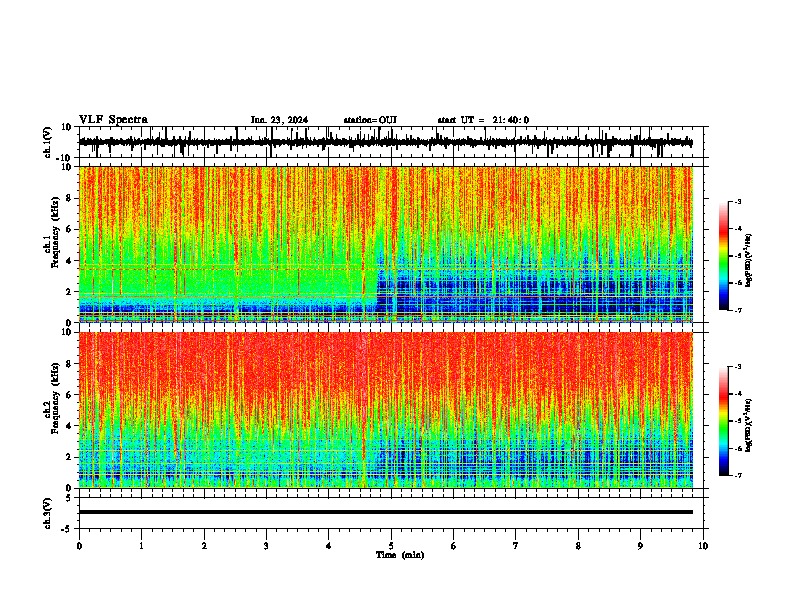This screenshot has height=612, width=792.
Task: Click the "8" frequency tick on ch.1 spectrogram
Action: [70, 198]
